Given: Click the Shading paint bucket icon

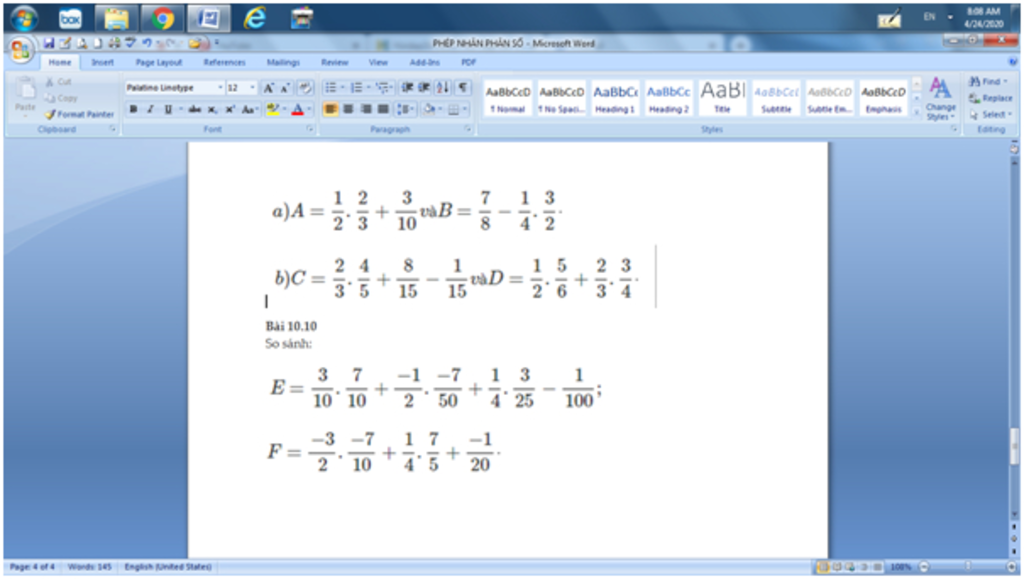Looking at the screenshot, I should (x=428, y=109).
